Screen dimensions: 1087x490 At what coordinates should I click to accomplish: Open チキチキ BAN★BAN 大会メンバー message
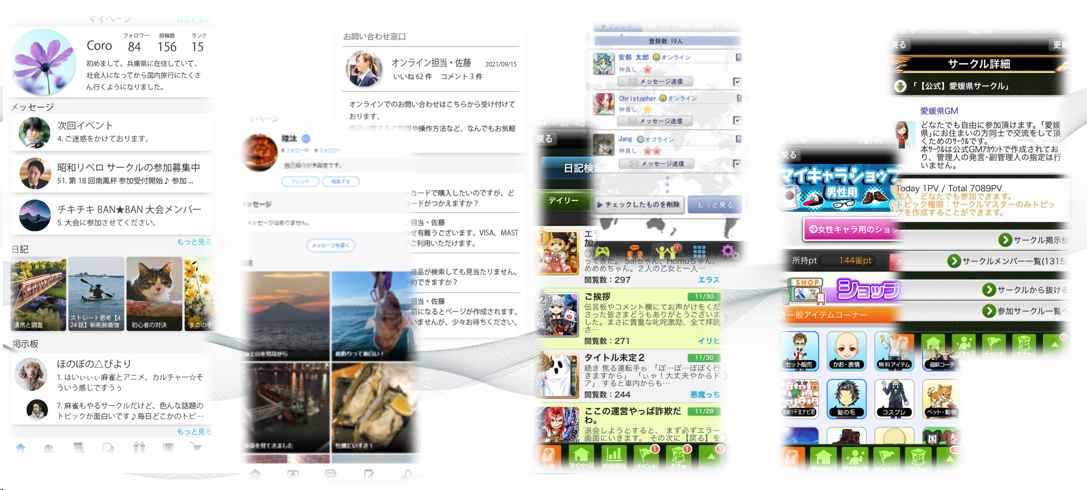112,216
